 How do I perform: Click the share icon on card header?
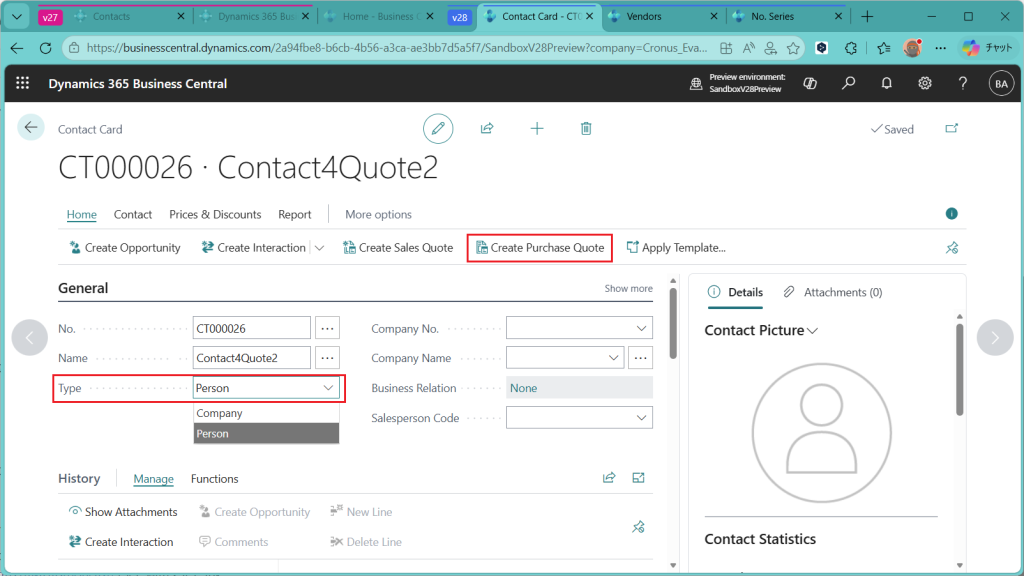pyautogui.click(x=487, y=129)
